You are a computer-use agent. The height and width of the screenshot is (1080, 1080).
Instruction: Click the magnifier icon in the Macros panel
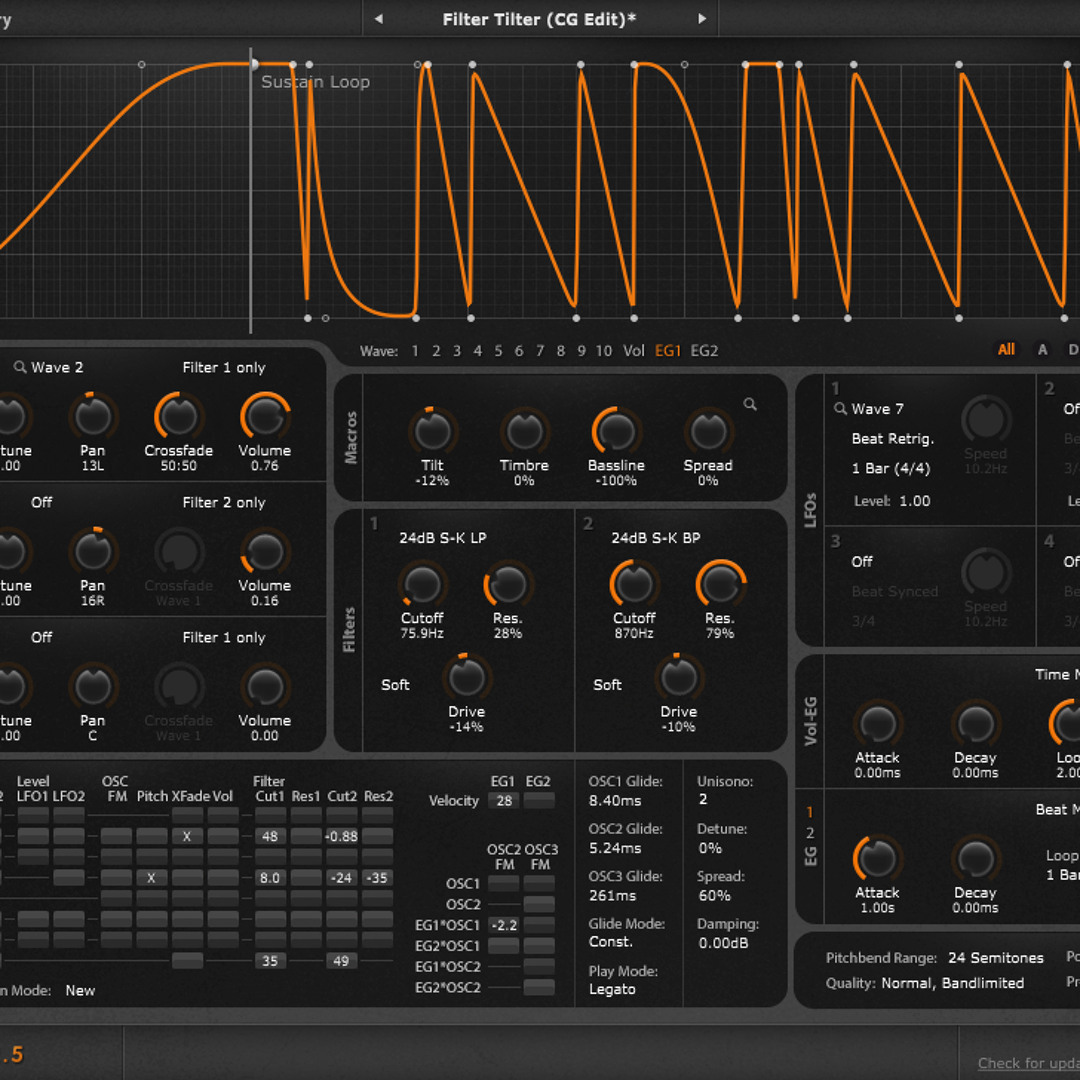click(750, 404)
